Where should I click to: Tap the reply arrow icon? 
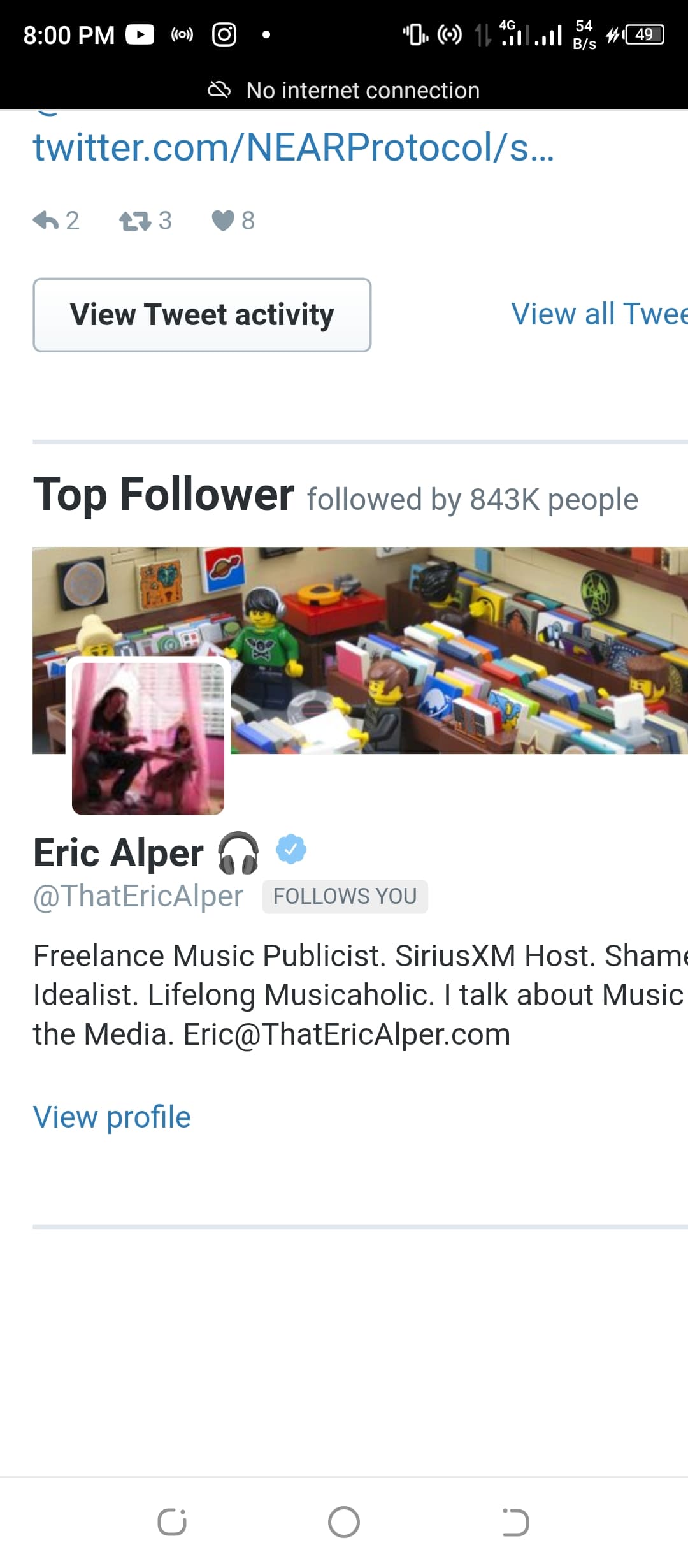coord(45,221)
